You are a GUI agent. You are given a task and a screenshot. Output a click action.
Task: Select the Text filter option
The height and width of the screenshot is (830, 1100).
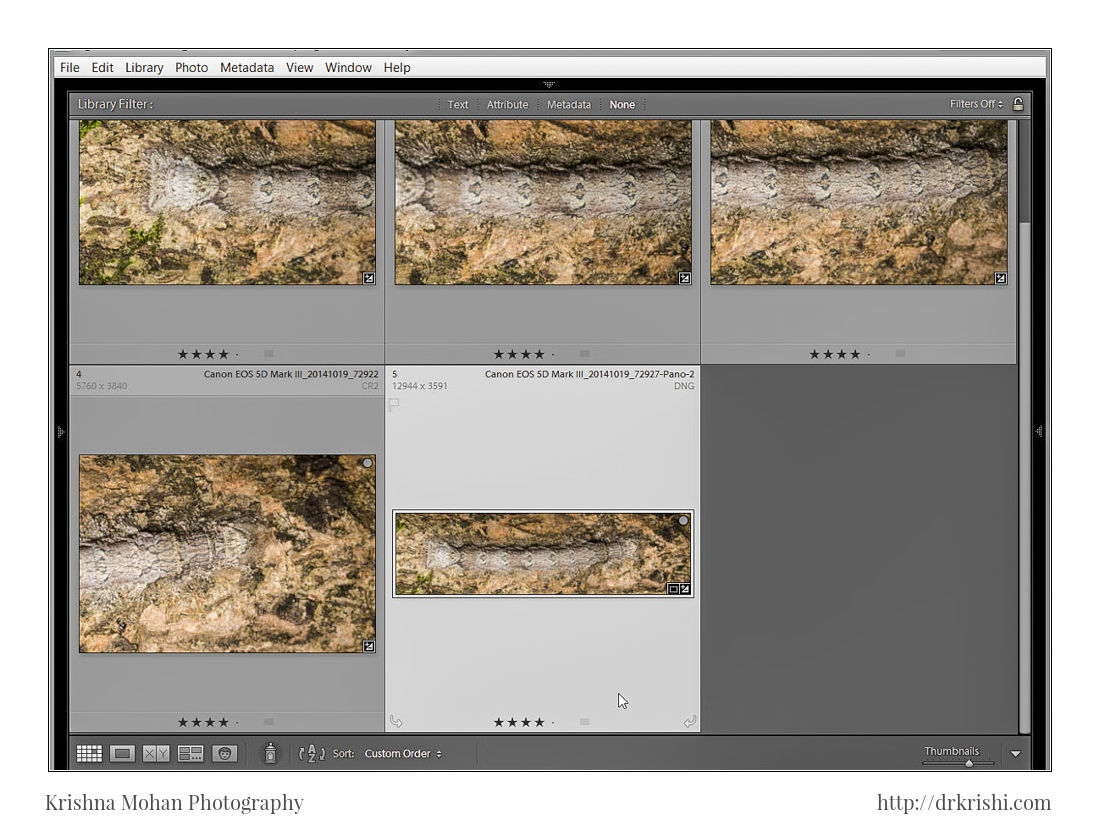458,104
